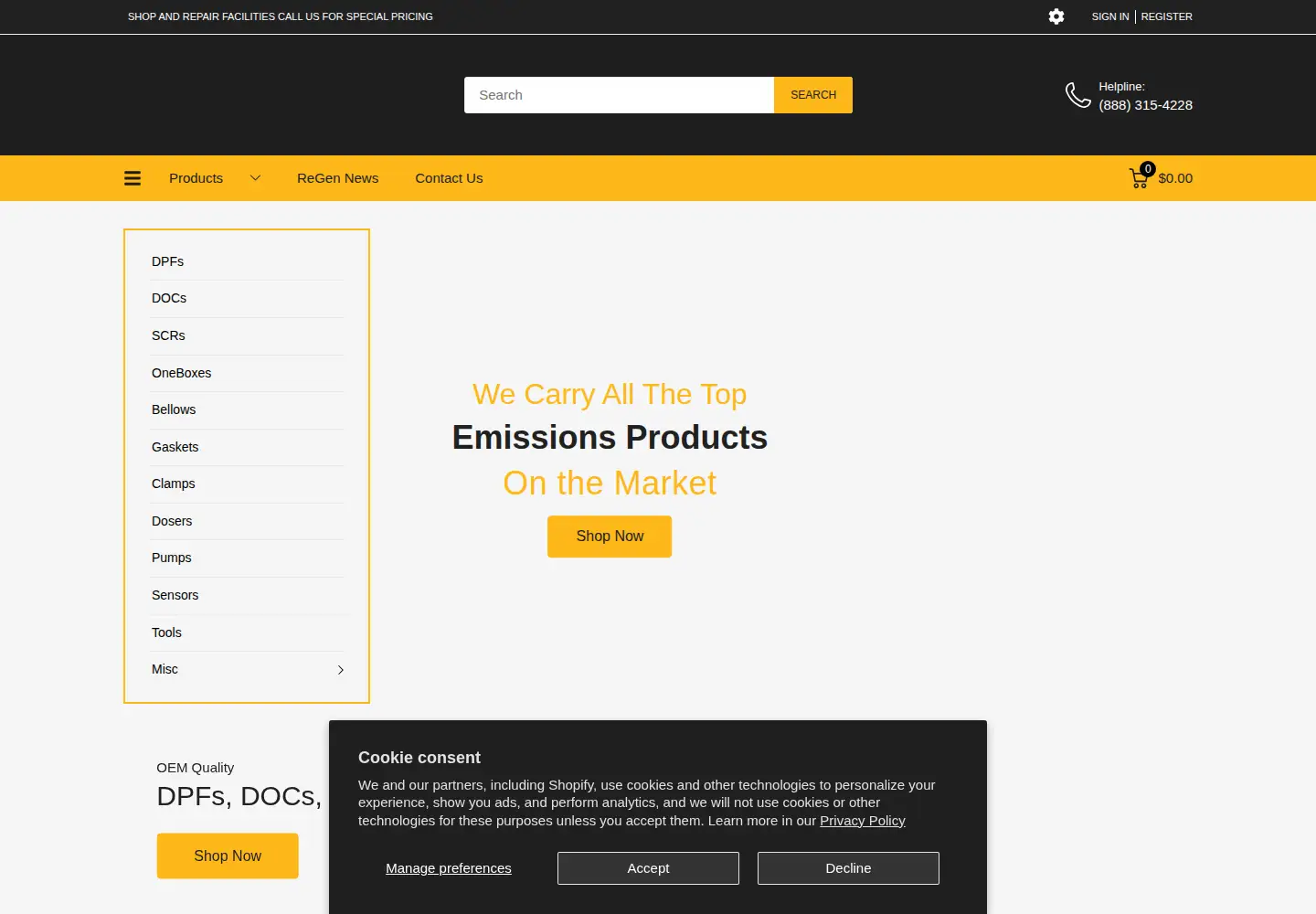Accept cookies in consent dialog

[x=648, y=868]
